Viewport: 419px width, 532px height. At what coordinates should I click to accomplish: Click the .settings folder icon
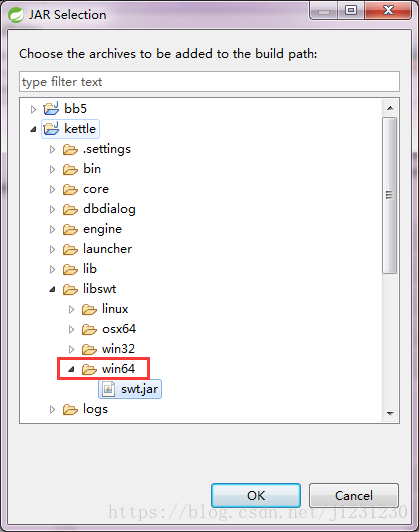[70, 149]
